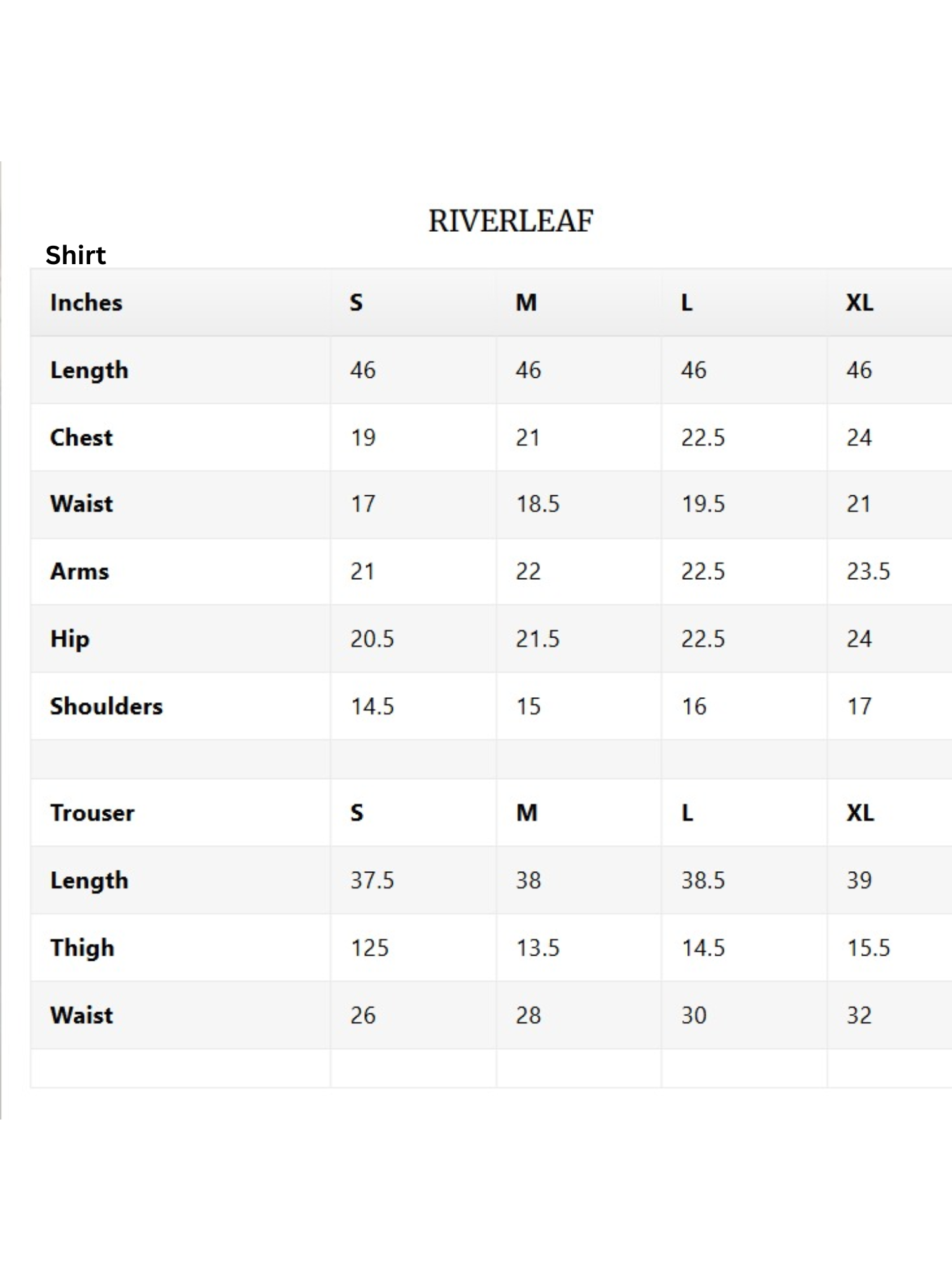This screenshot has width=952, height=1270.
Task: Click the Inches column header
Action: tap(86, 302)
